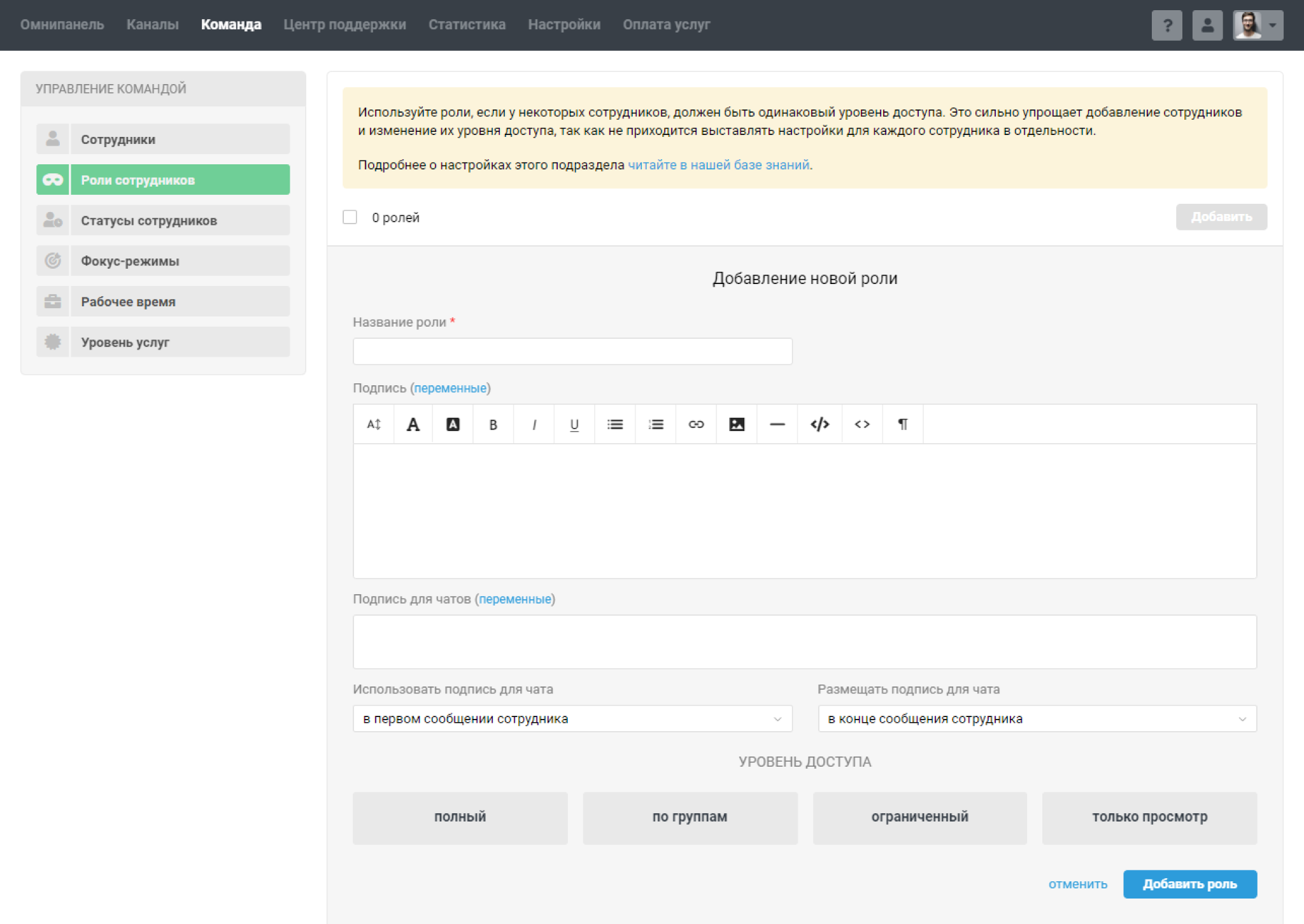Screen dimensions: 1304x924
Task: Click the insert image icon
Action: pos(737,425)
